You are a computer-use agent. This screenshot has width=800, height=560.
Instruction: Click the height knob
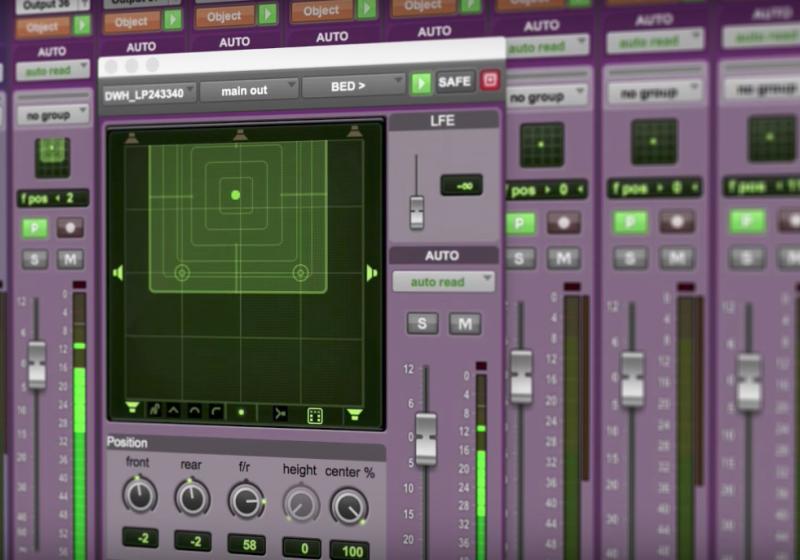(x=301, y=504)
